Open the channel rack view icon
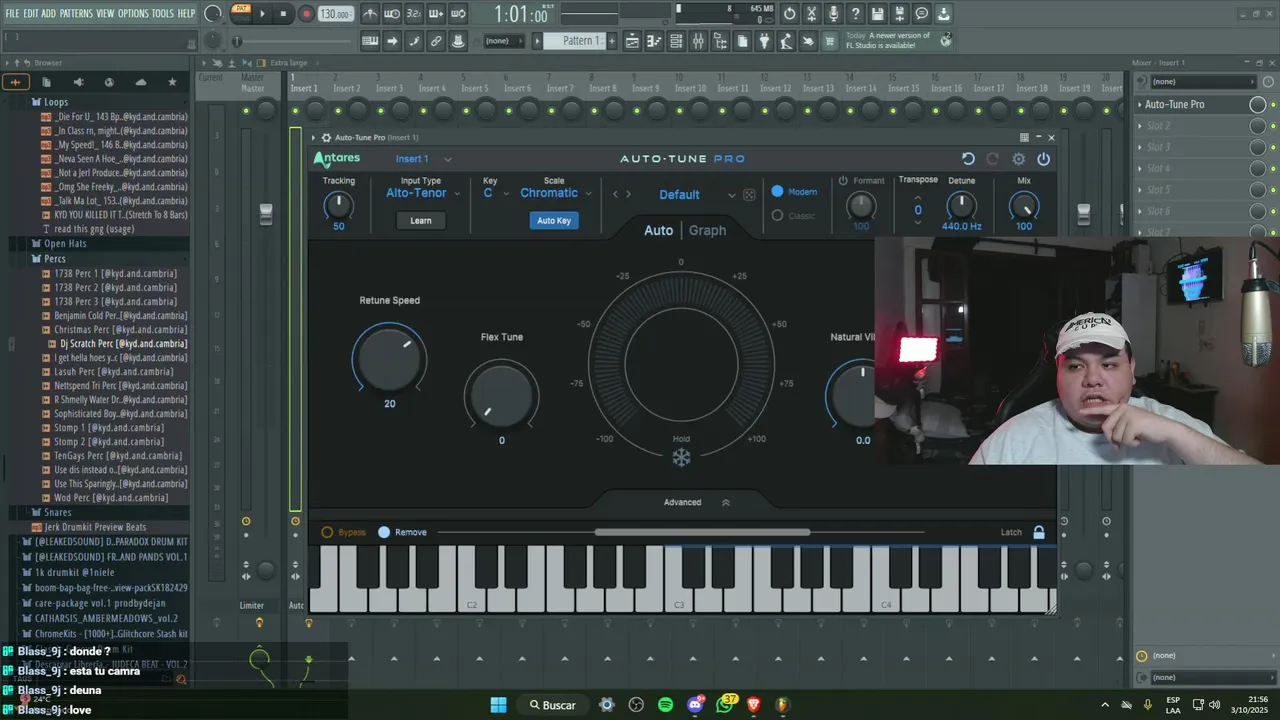The image size is (1280, 720). (675, 41)
